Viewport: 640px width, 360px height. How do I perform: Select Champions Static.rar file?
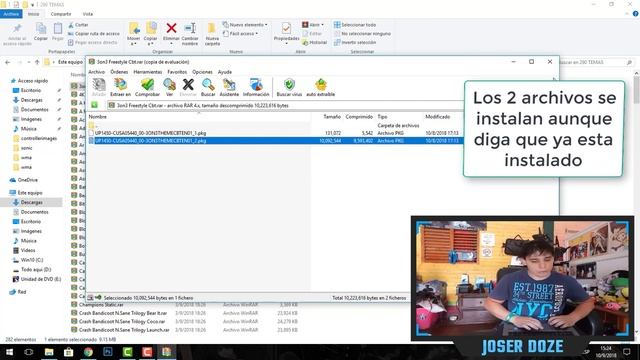click(101, 305)
